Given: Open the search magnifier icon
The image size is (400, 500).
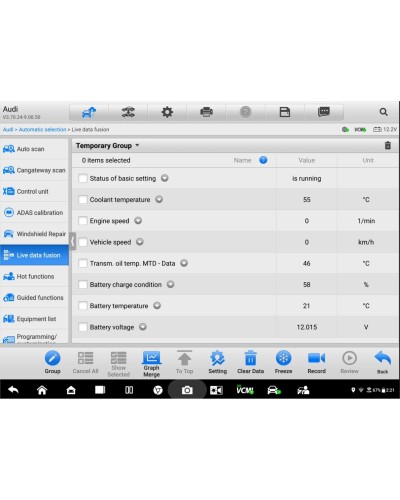Looking at the screenshot, I should click(384, 112).
